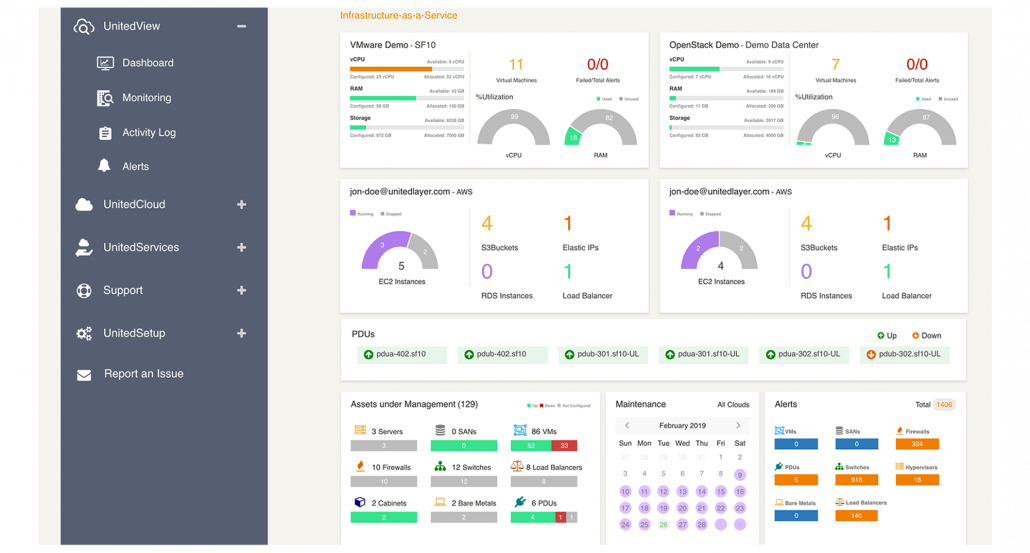1030x553 pixels.
Task: Click the down-status icon on pdub-302.sf10-UL
Action: (871, 355)
